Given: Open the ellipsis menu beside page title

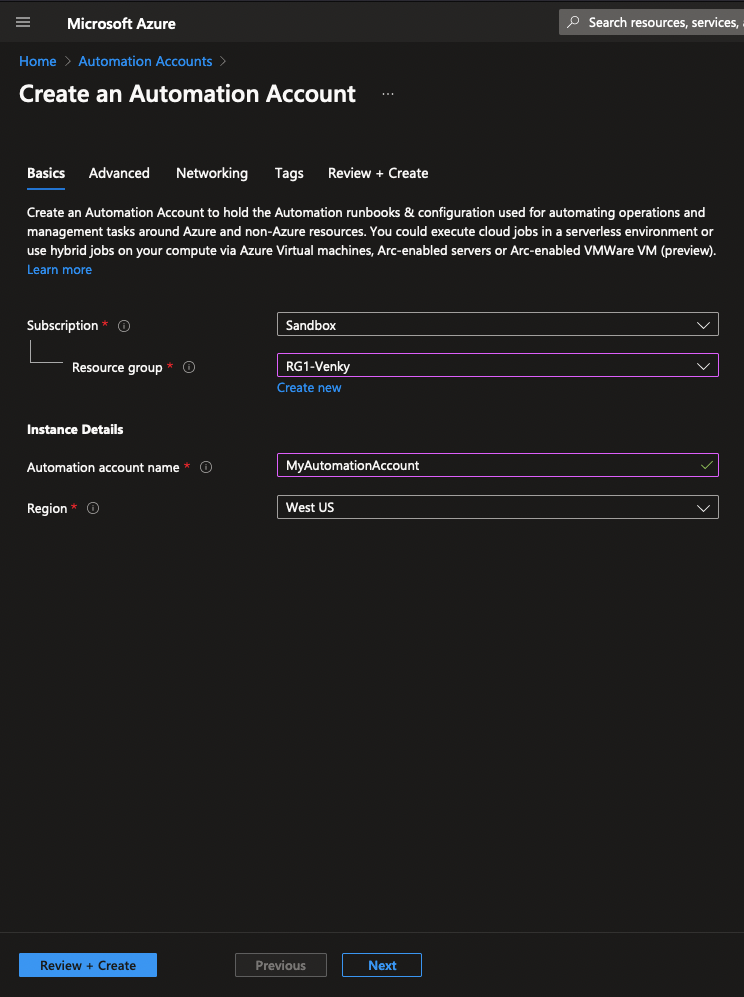Looking at the screenshot, I should point(388,94).
